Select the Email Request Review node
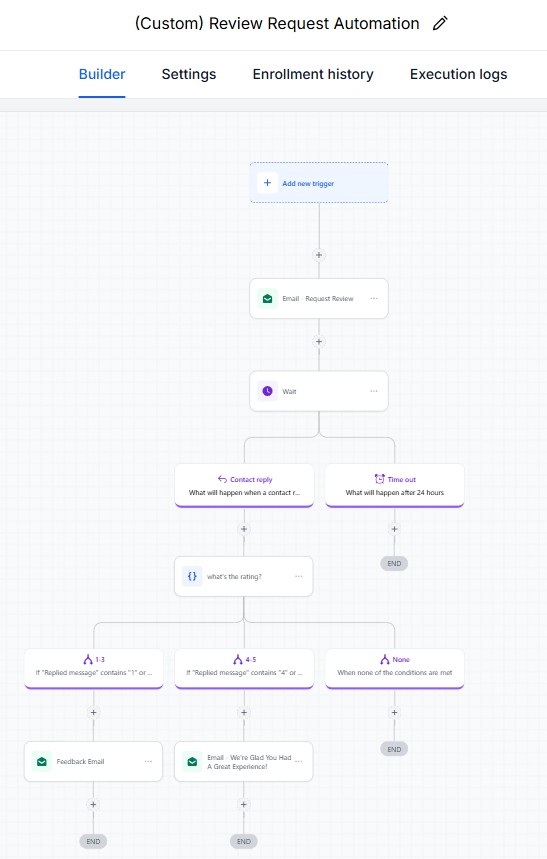 [319, 299]
